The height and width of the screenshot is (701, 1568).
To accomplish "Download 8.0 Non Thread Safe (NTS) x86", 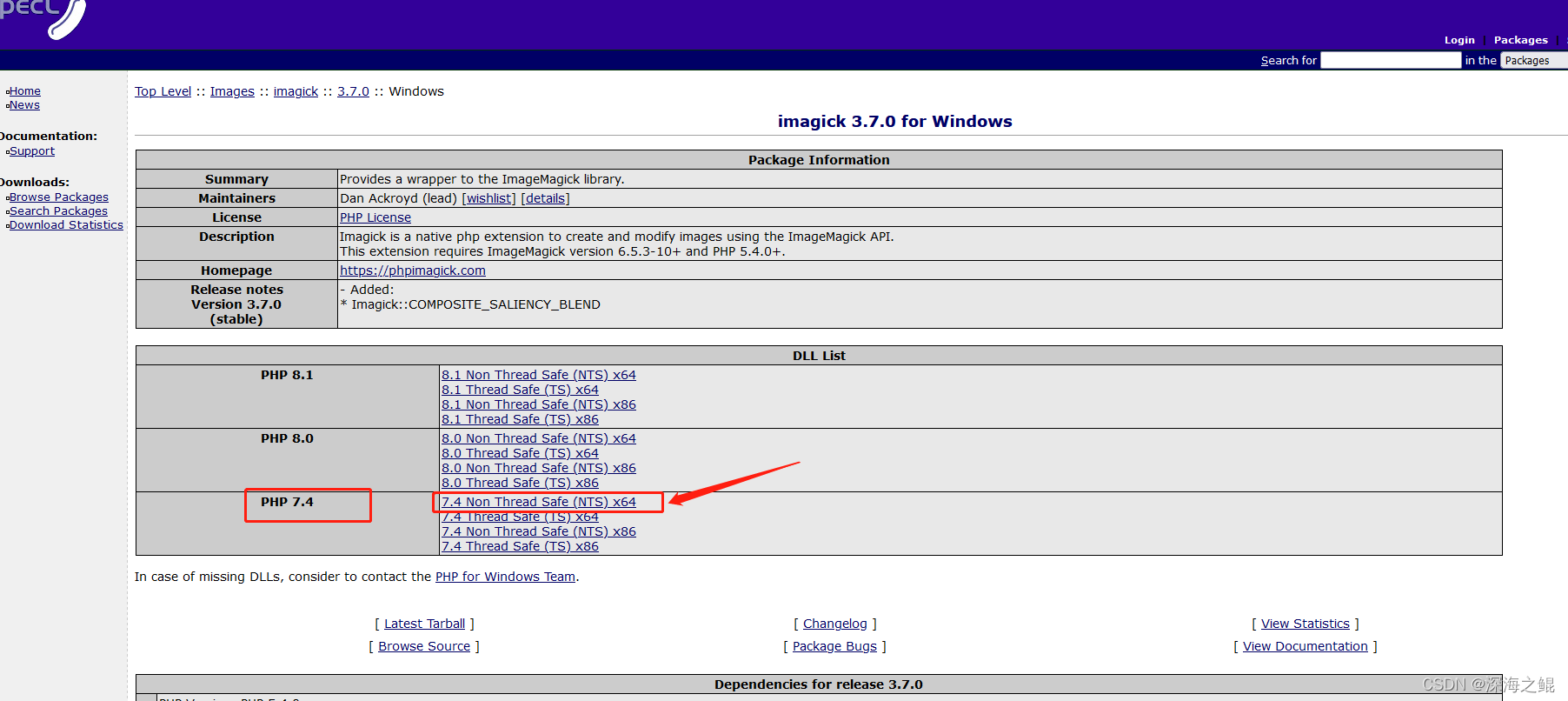I will (x=539, y=468).
